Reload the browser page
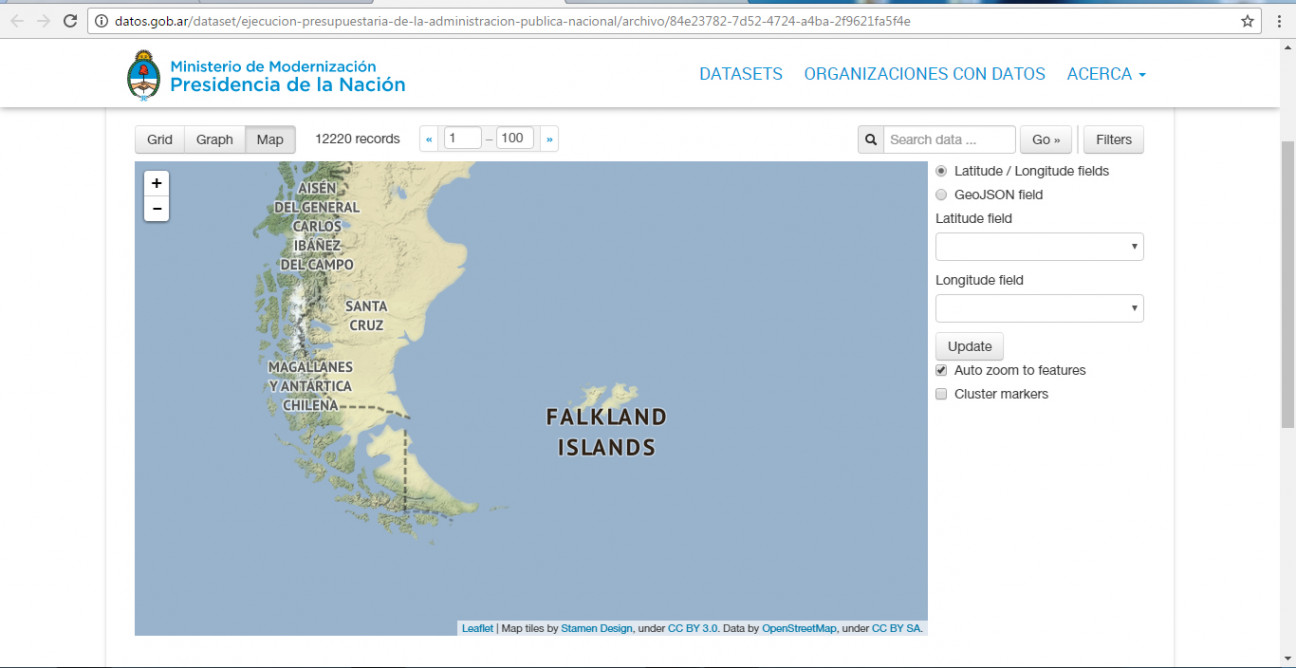 point(70,21)
